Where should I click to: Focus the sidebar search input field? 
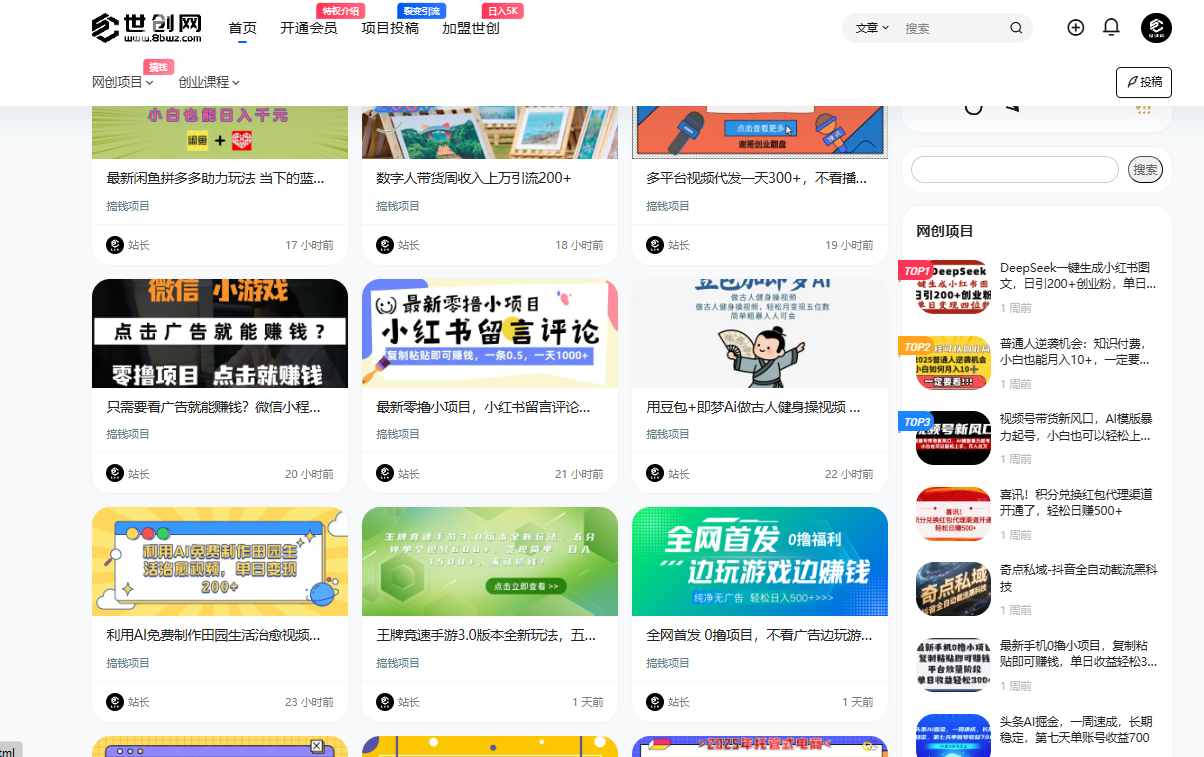coord(1013,169)
